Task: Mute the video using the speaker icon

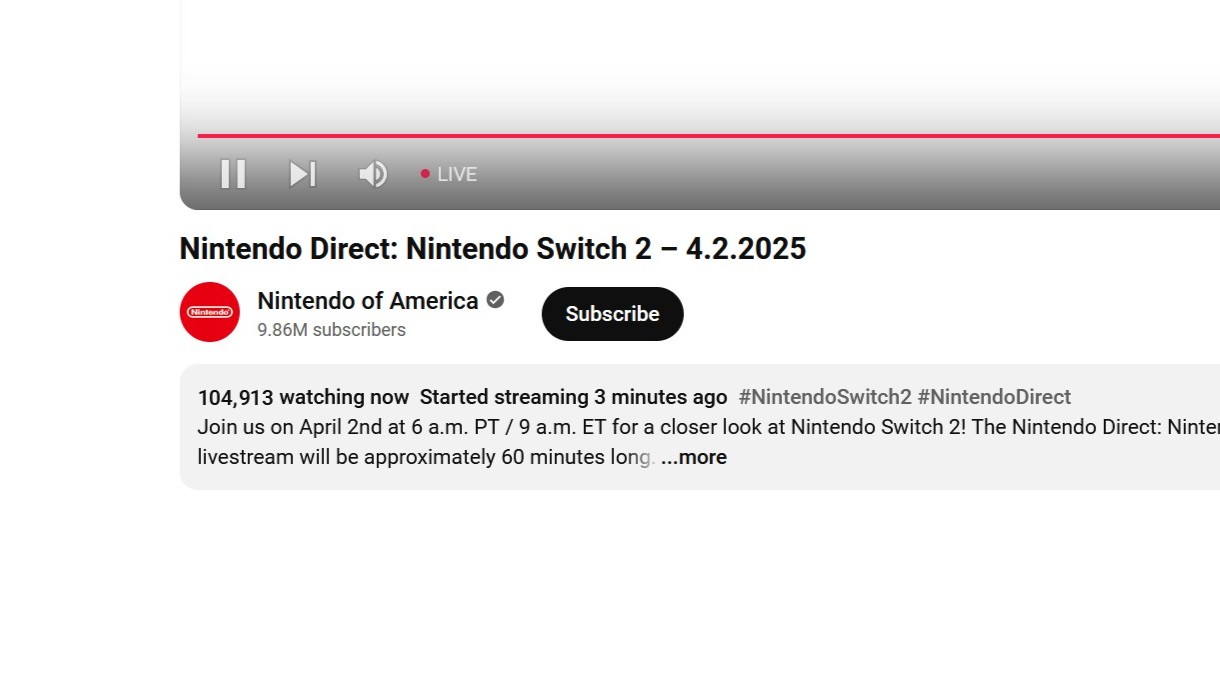Action: (x=373, y=174)
